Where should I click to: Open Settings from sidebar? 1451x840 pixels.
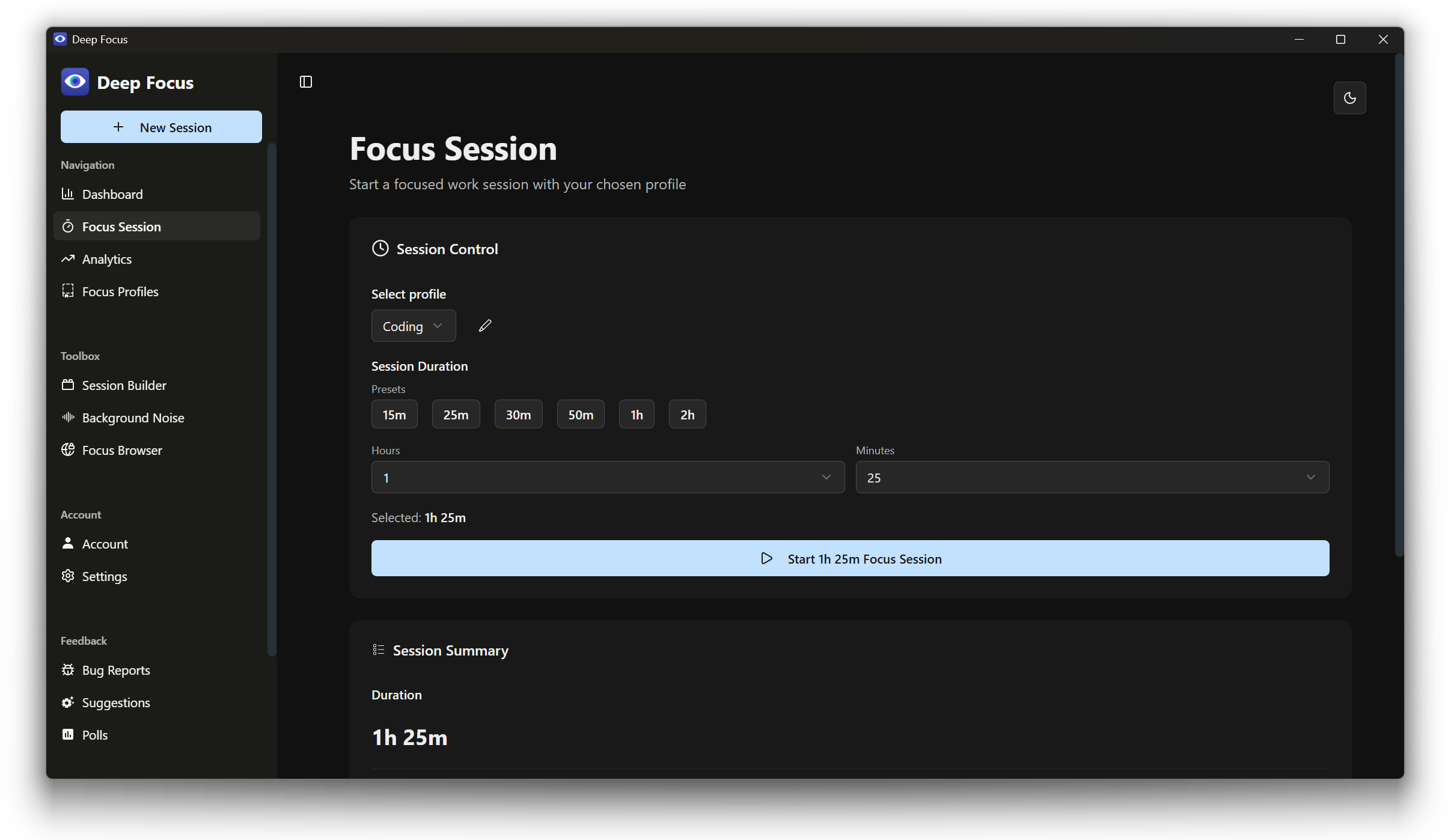[157, 576]
